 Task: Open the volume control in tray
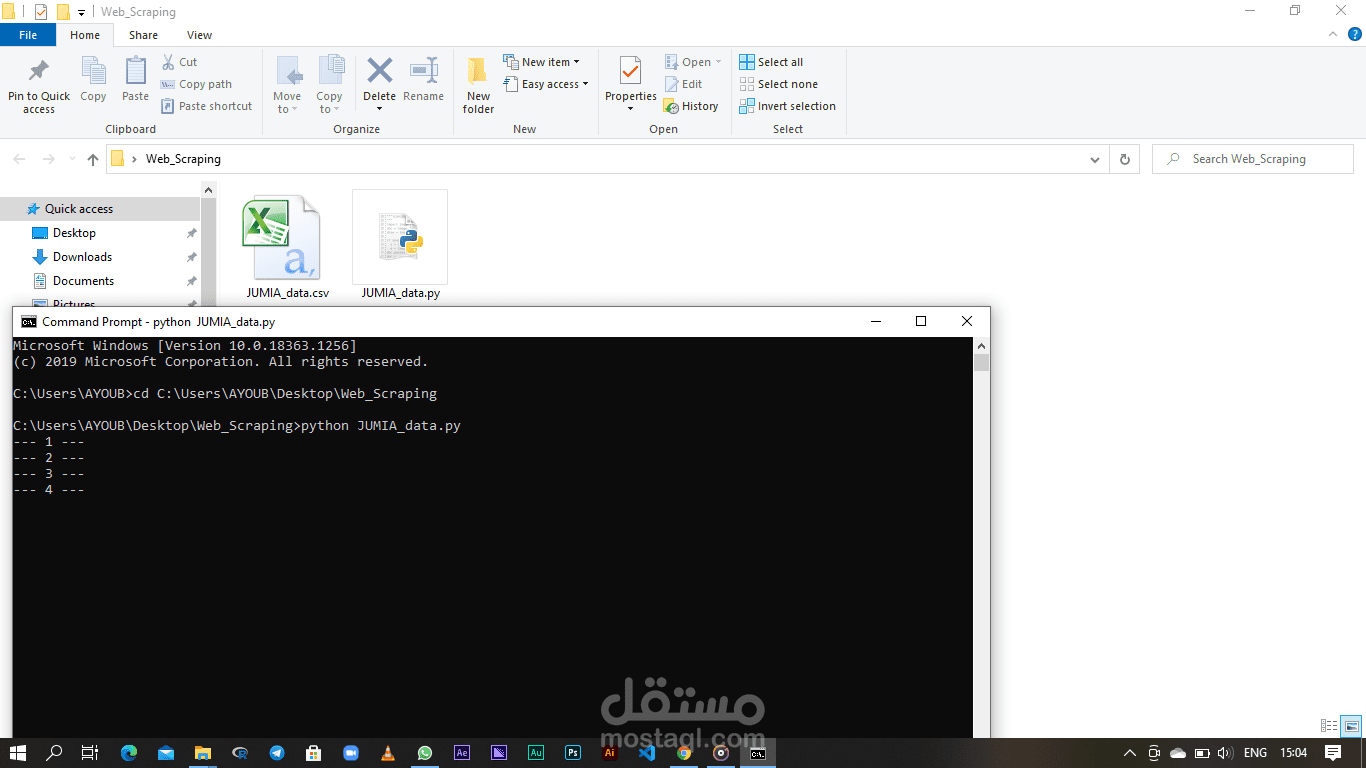(x=1223, y=753)
